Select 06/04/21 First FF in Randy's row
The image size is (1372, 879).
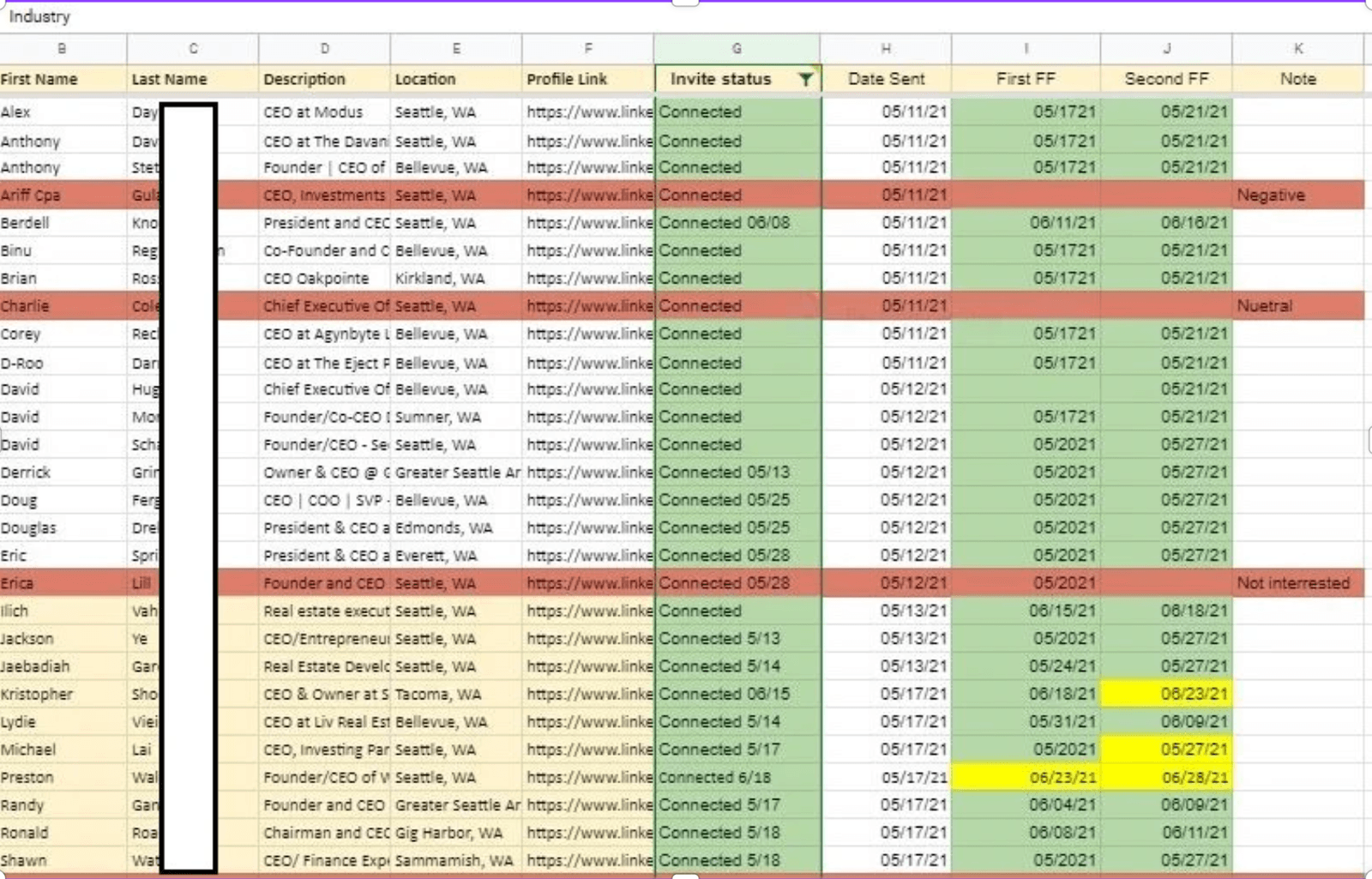coord(1026,805)
